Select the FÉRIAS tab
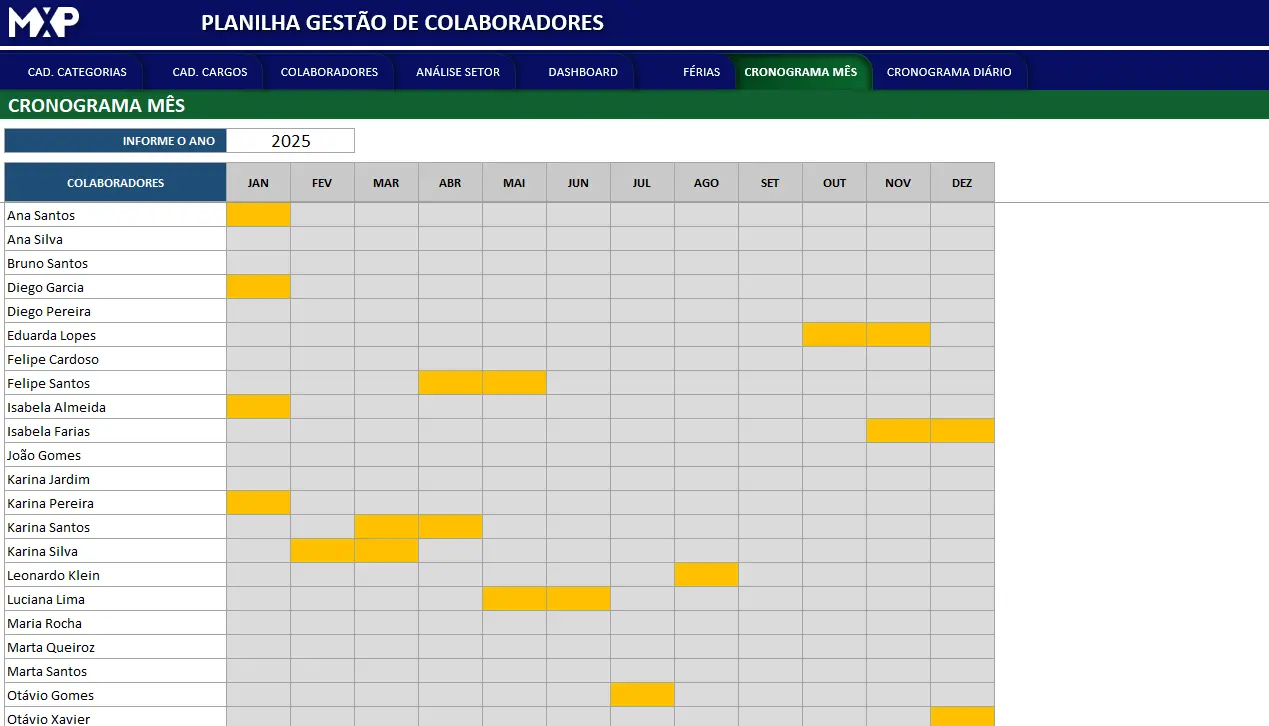 click(701, 72)
